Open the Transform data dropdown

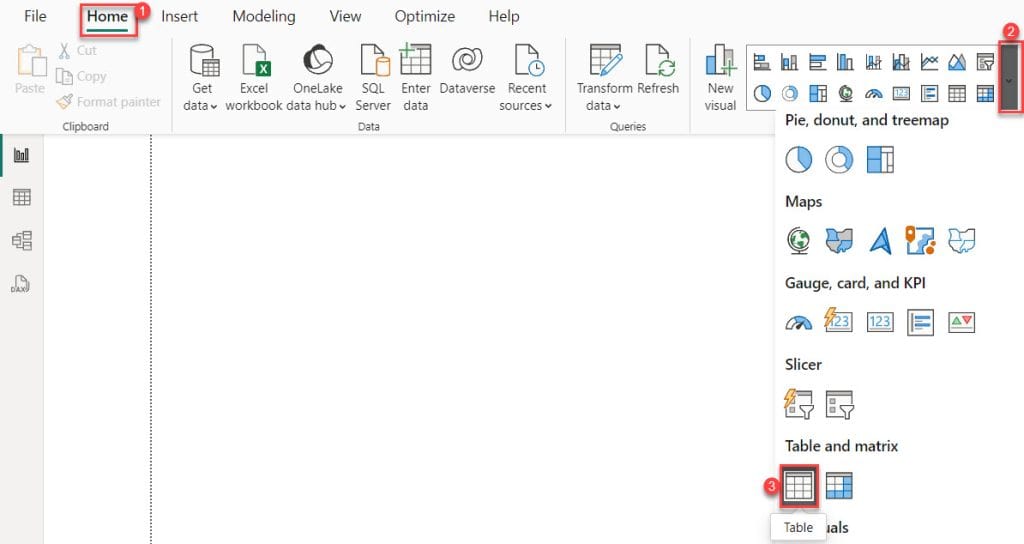click(x=604, y=78)
